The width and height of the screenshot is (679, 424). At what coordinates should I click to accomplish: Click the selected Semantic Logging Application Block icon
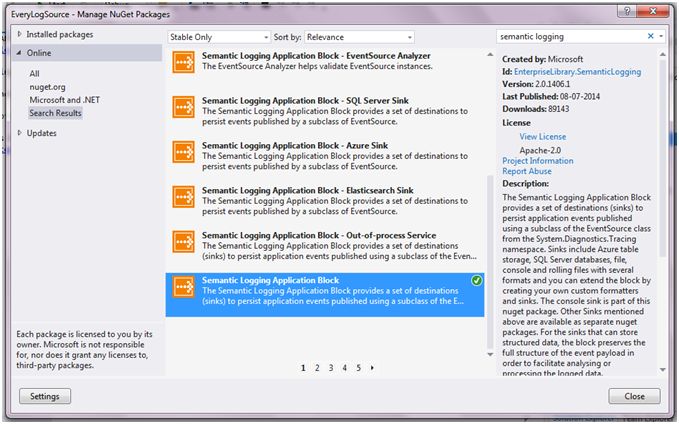pyautogui.click(x=184, y=287)
